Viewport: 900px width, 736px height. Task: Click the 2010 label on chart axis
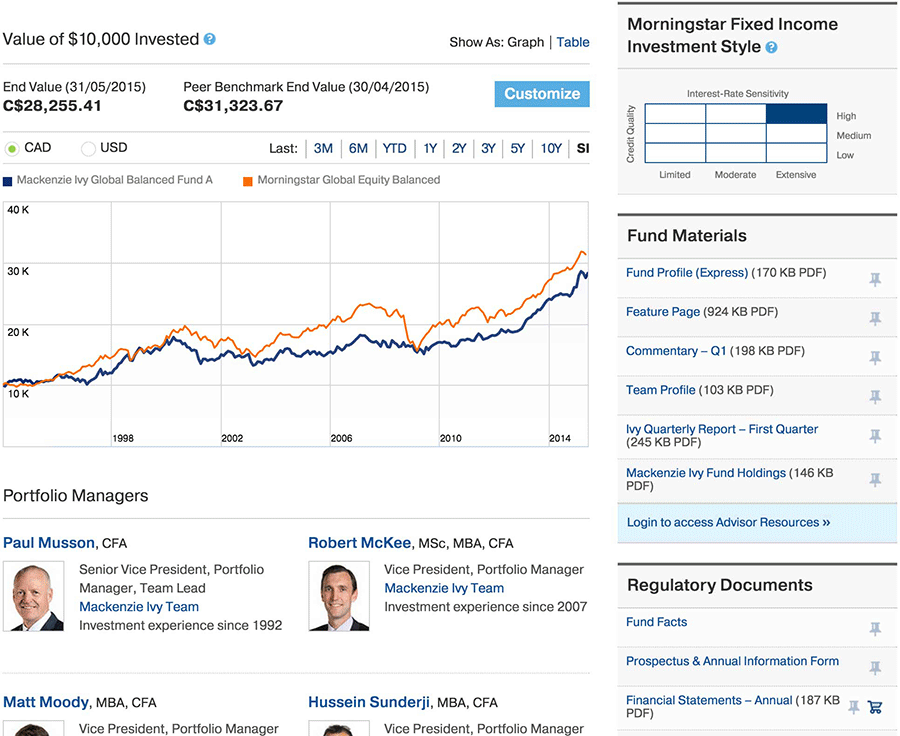pos(451,438)
